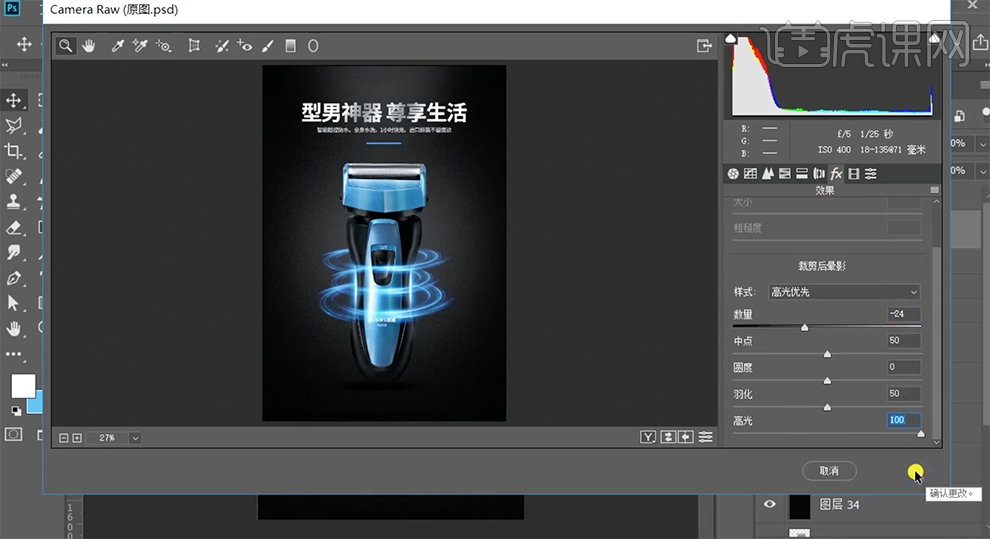
Task: Choose the Graduated Filter tool
Action: click(290, 46)
